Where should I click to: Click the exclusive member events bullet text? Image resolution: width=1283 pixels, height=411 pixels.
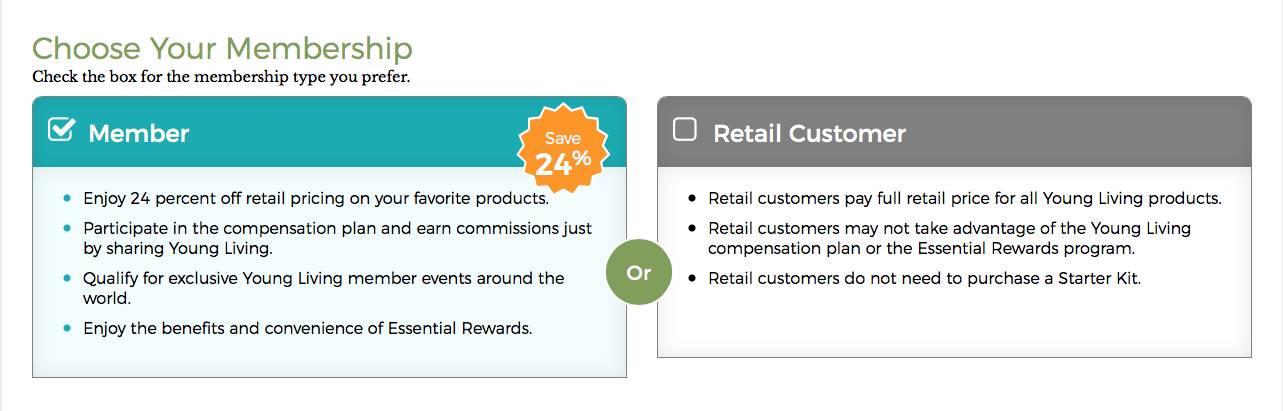[324, 288]
